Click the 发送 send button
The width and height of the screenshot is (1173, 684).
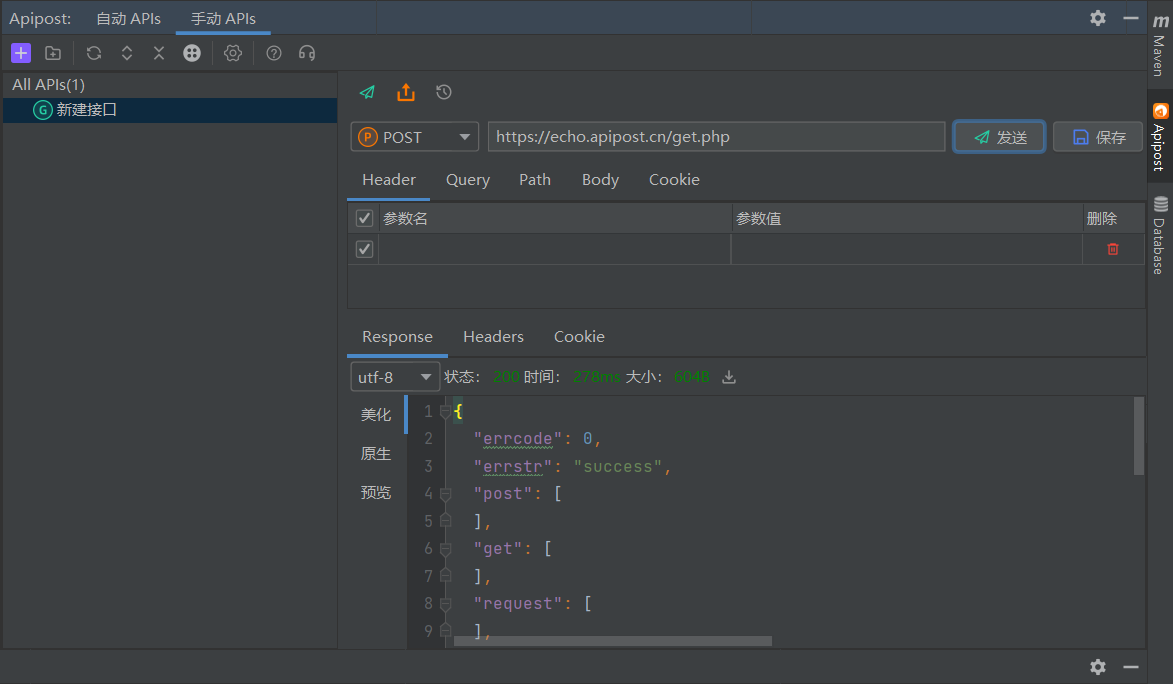pos(999,137)
